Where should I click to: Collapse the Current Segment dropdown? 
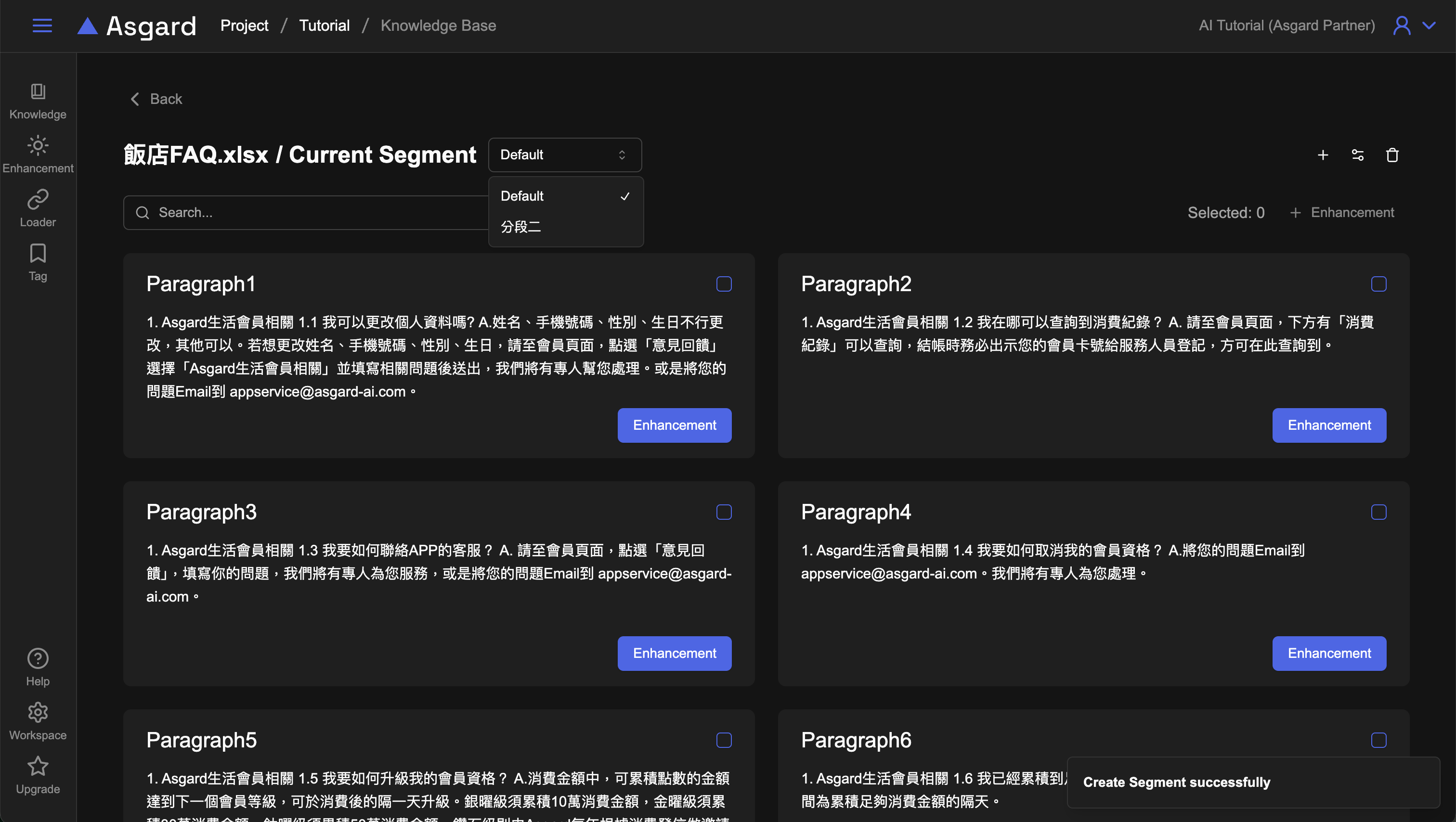pyautogui.click(x=564, y=155)
